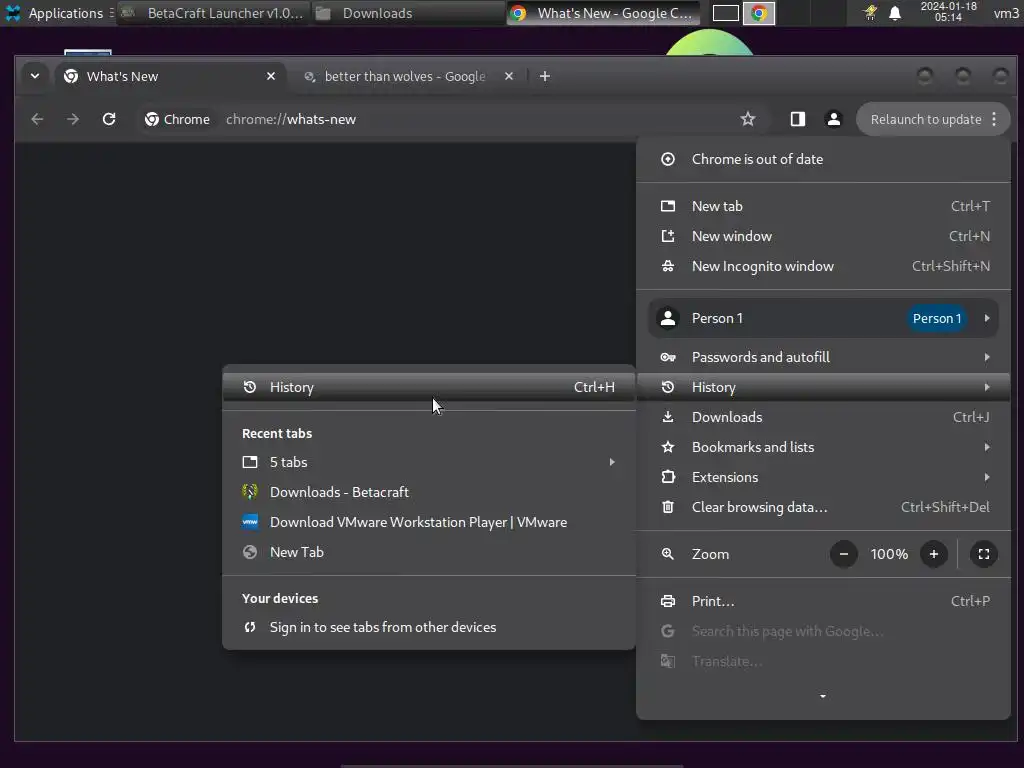Click the trash icon for Clear browsing data
This screenshot has width=1024, height=768.
pos(667,507)
